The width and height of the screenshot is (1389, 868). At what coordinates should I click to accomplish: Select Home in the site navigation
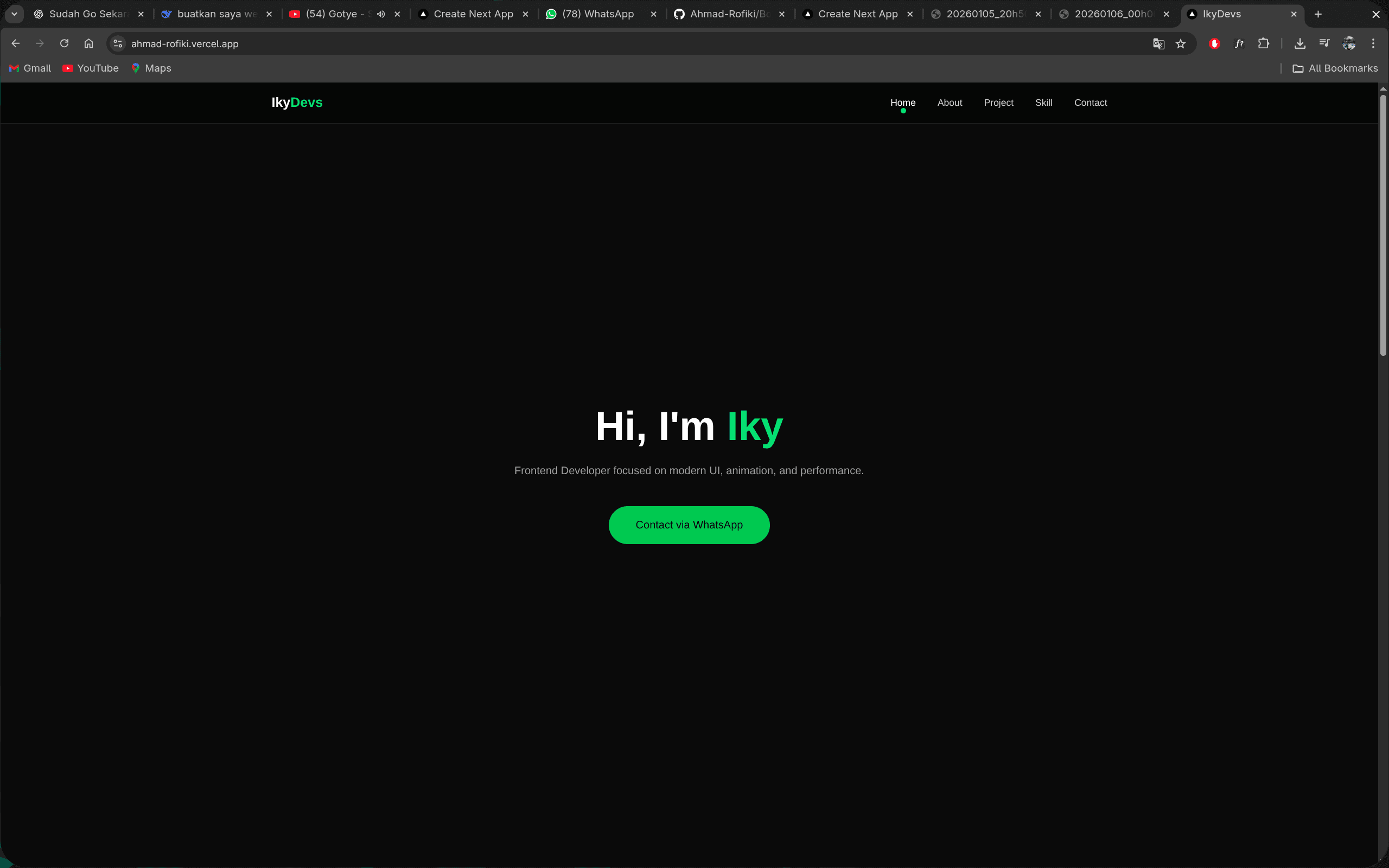(903, 103)
